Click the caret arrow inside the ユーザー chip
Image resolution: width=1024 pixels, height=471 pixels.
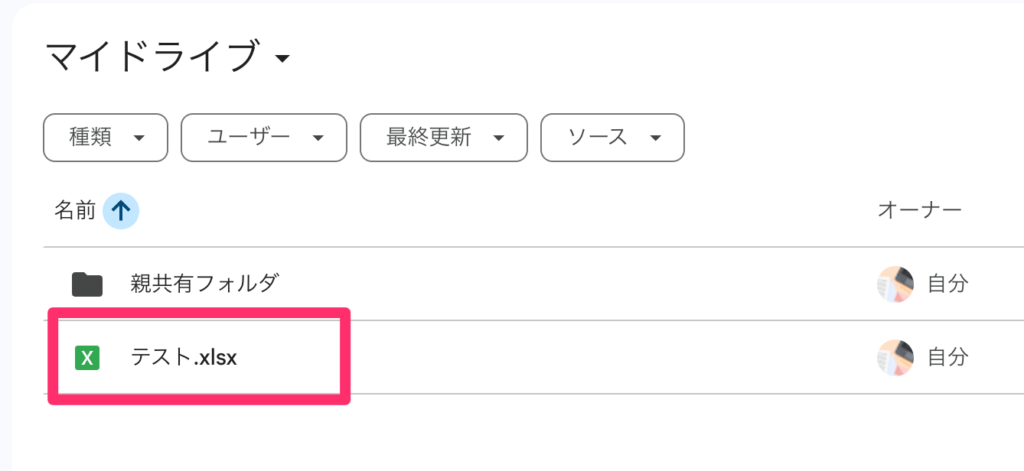(x=318, y=138)
